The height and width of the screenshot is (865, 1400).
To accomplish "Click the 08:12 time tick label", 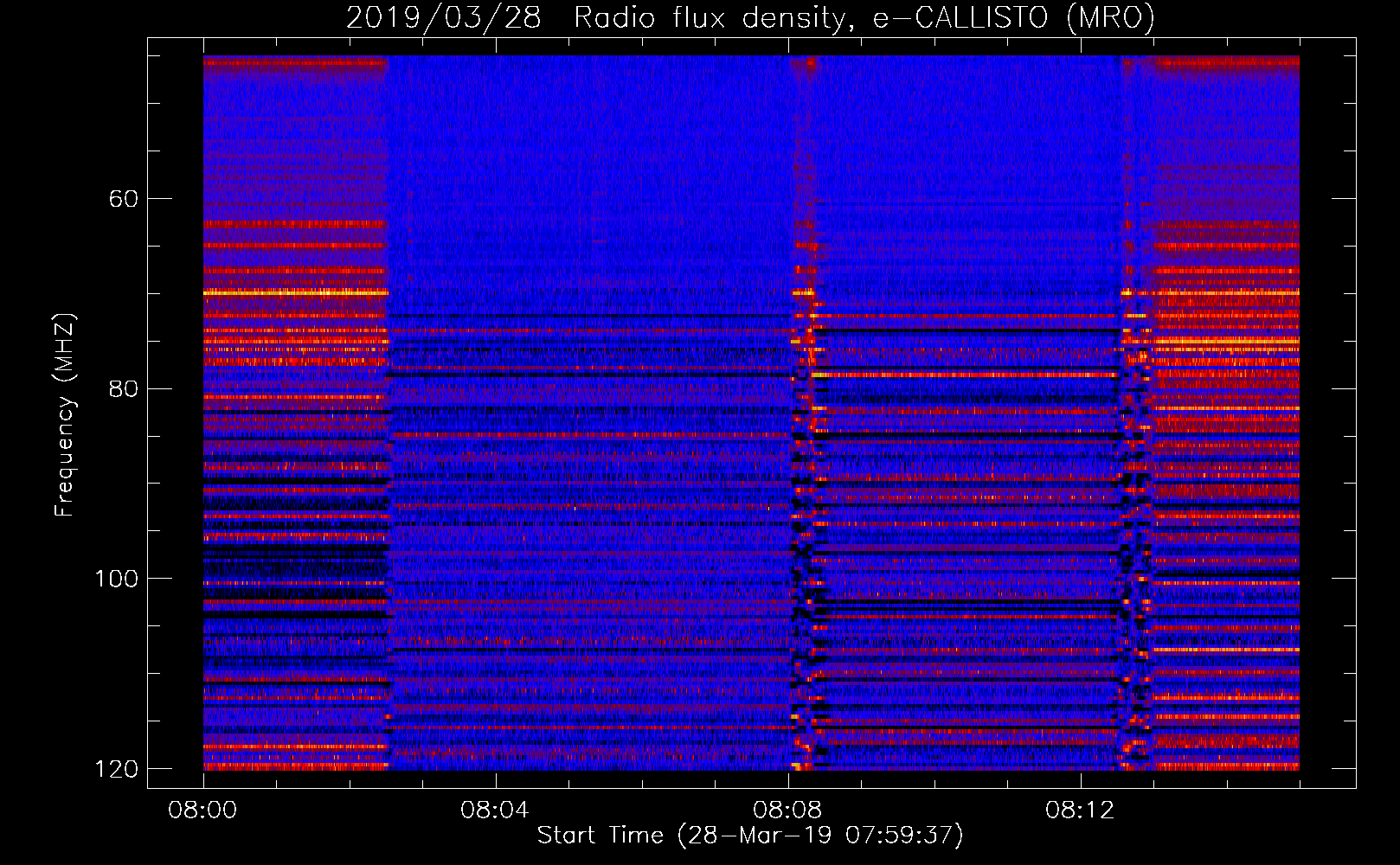I will (x=1080, y=811).
